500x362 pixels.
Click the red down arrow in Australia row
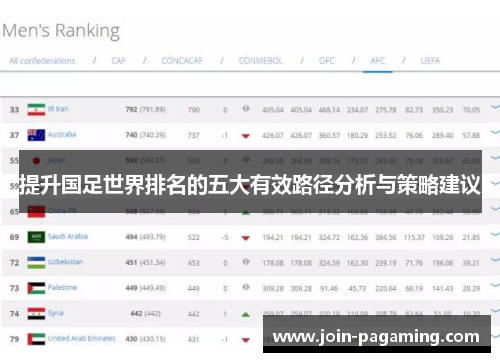pos(246,136)
